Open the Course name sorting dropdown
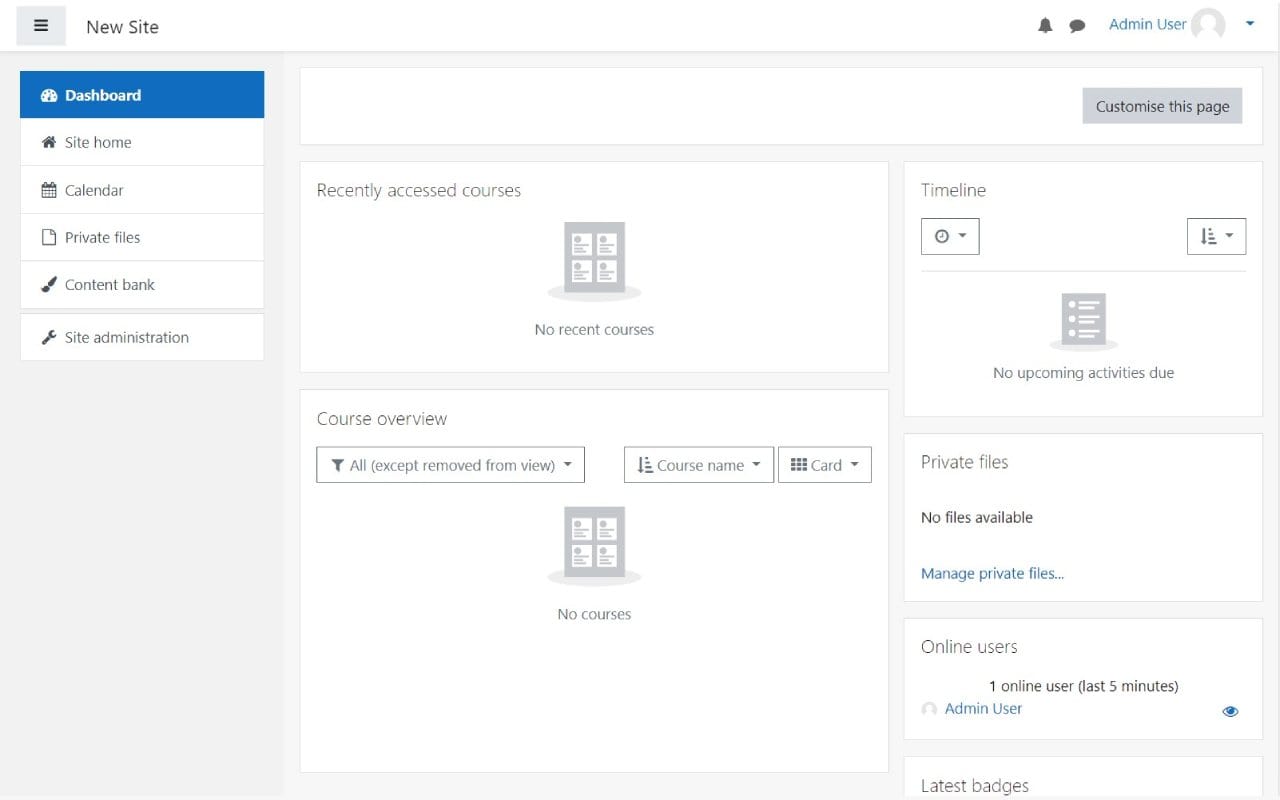Screen dimensions: 1280x800 point(698,464)
